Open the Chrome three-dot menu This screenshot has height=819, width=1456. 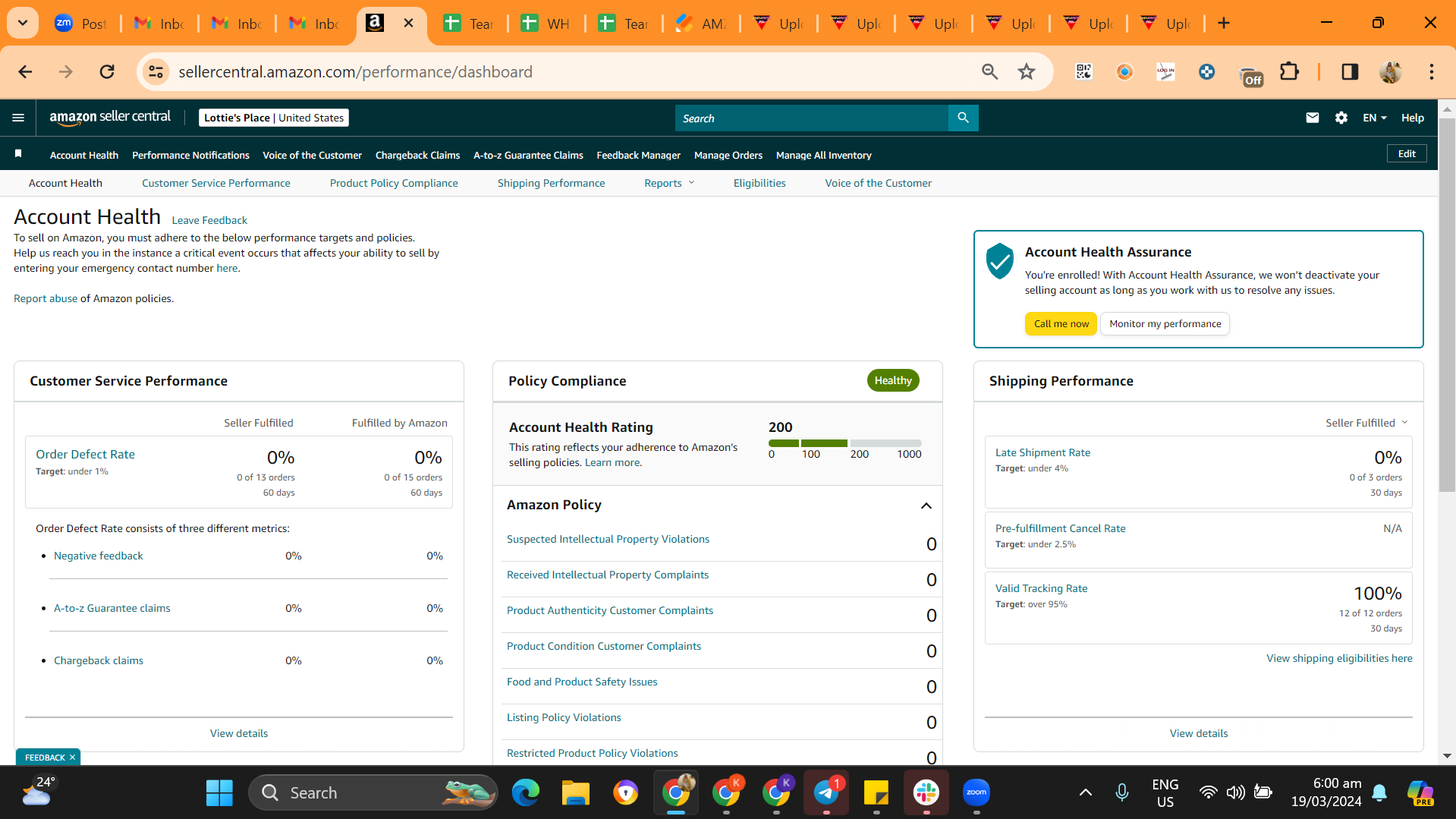click(x=1431, y=71)
